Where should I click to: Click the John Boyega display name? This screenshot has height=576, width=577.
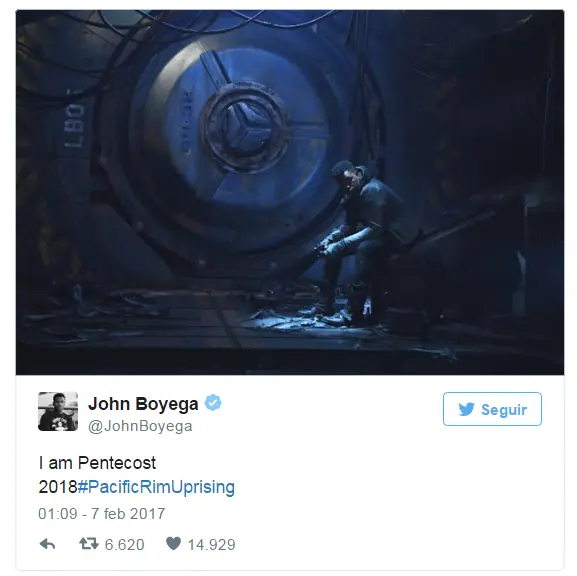pos(143,404)
